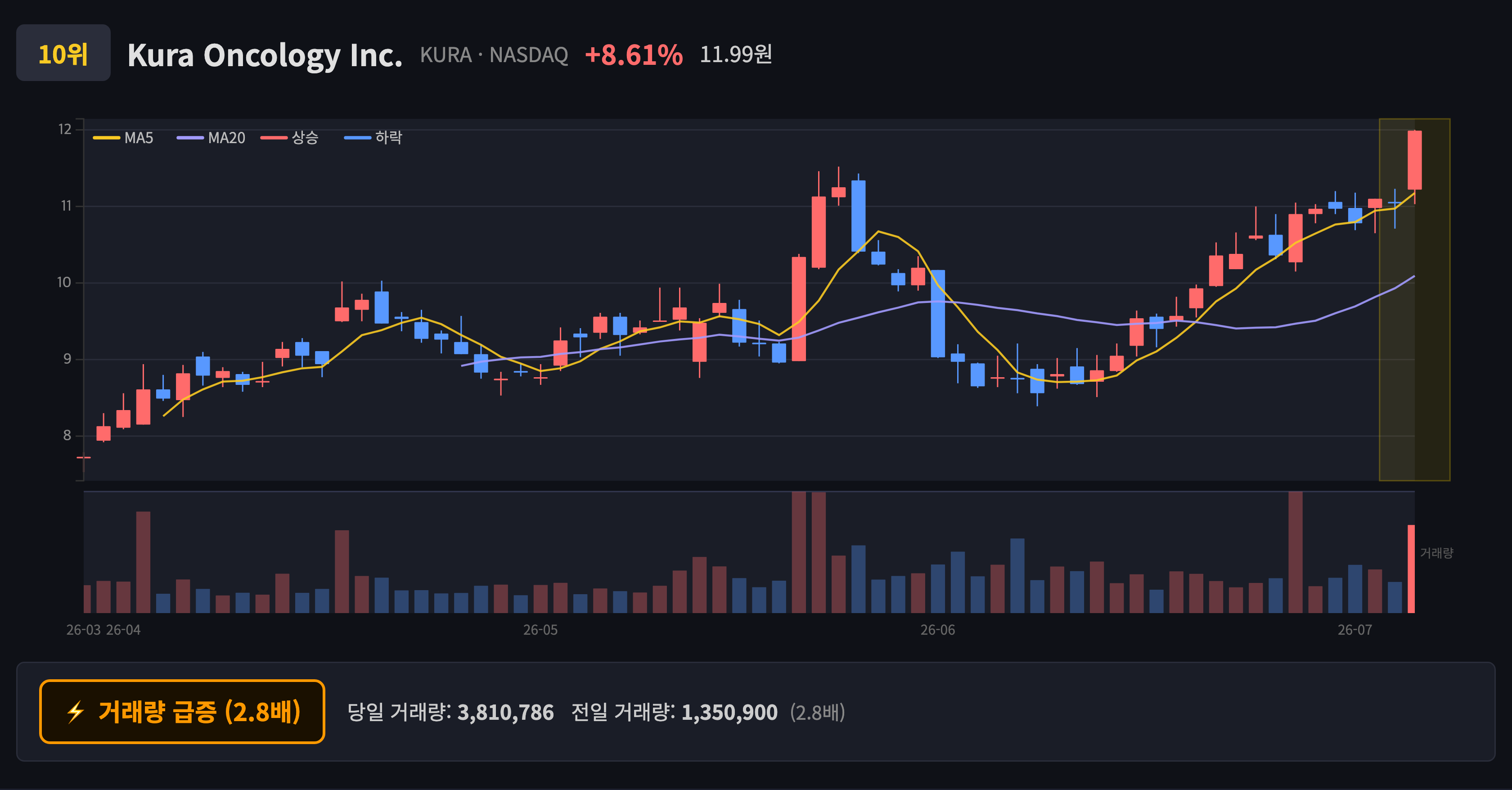Click the red 상승 line swatch

coord(274,138)
